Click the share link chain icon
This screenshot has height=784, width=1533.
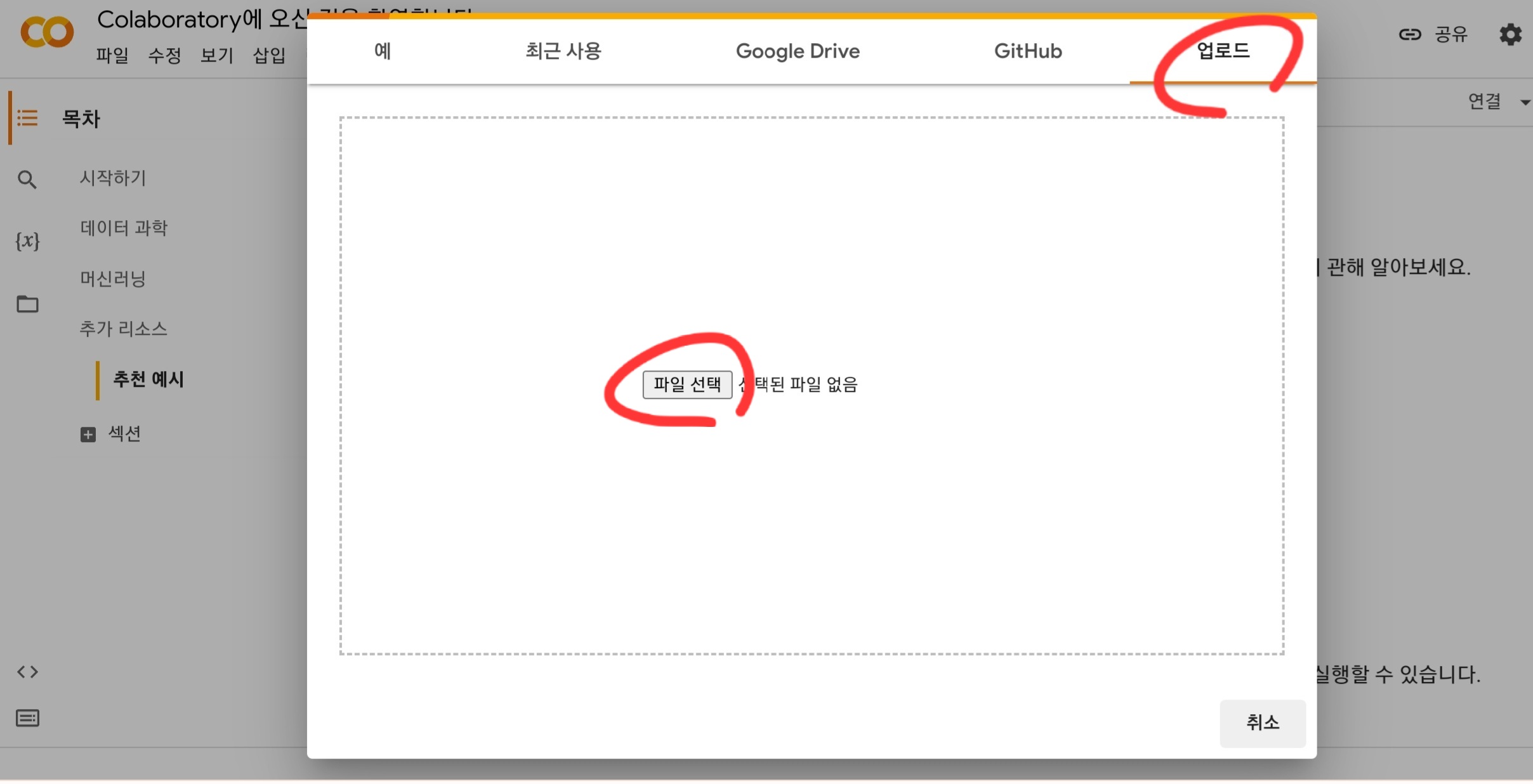pos(1409,34)
